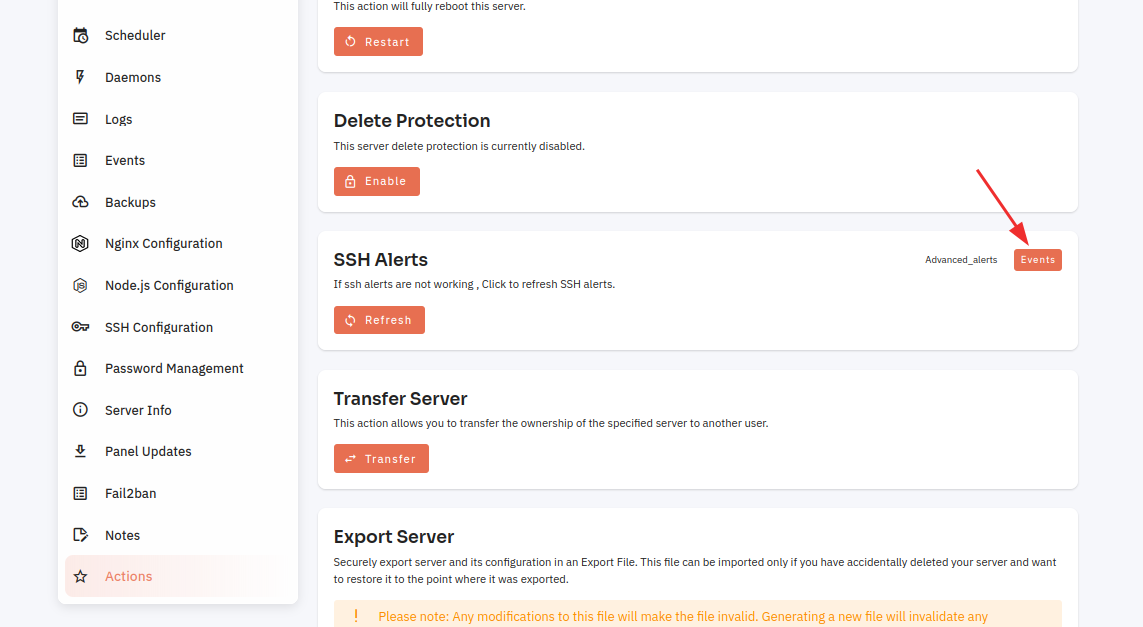The width and height of the screenshot is (1143, 627).
Task: Click the Export Server heading
Action: [x=394, y=537]
